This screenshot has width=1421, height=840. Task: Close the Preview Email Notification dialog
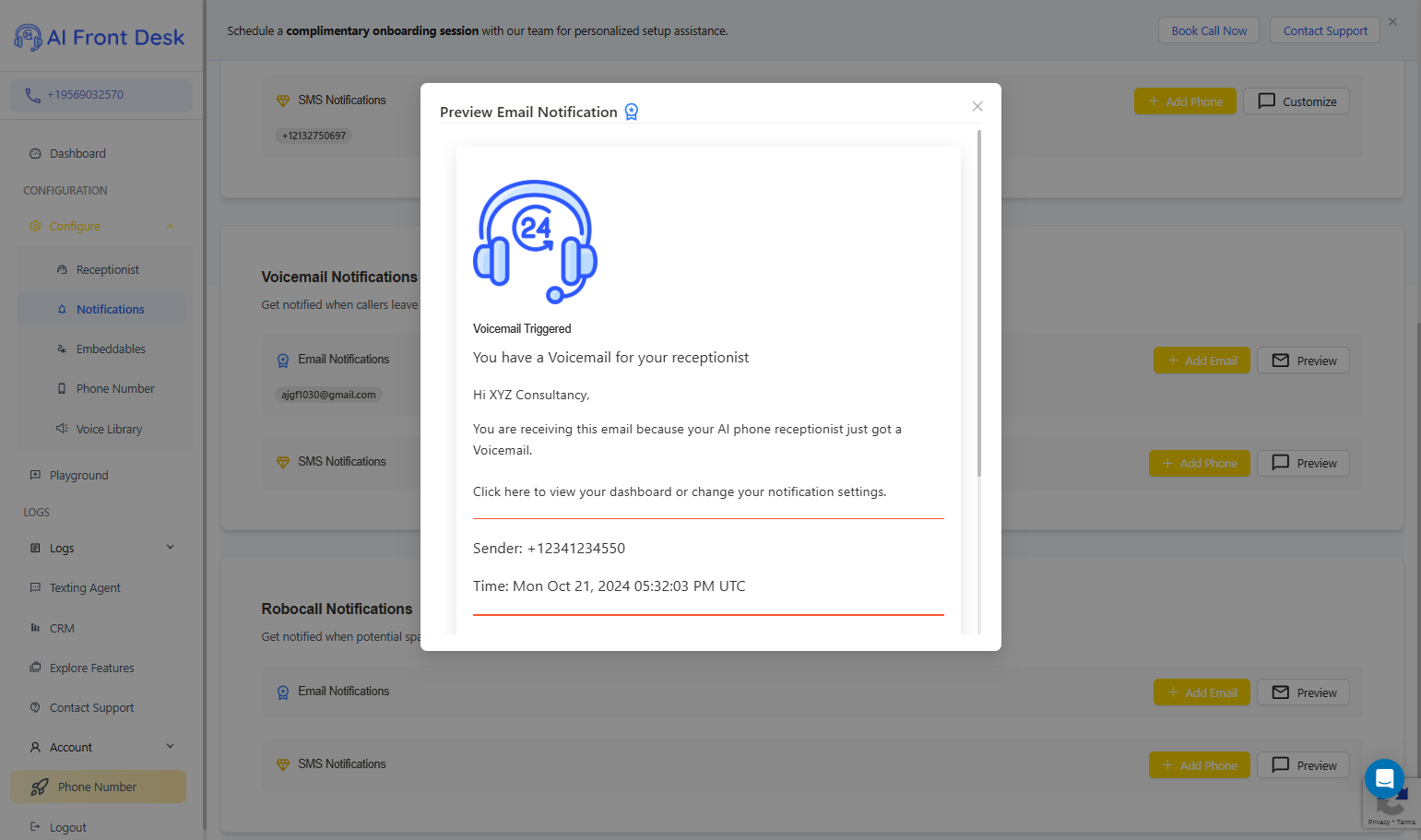pos(977,106)
